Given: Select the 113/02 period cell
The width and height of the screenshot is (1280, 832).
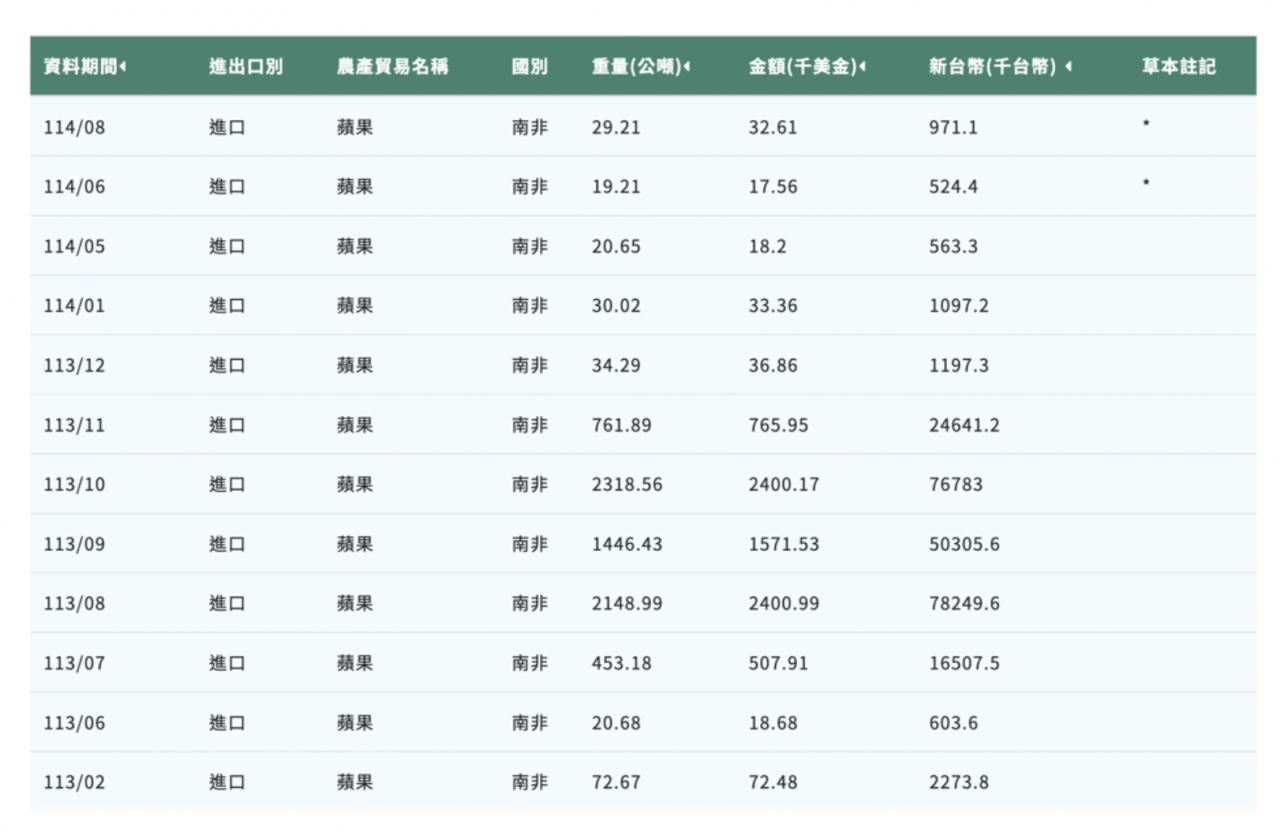Looking at the screenshot, I should (74, 782).
